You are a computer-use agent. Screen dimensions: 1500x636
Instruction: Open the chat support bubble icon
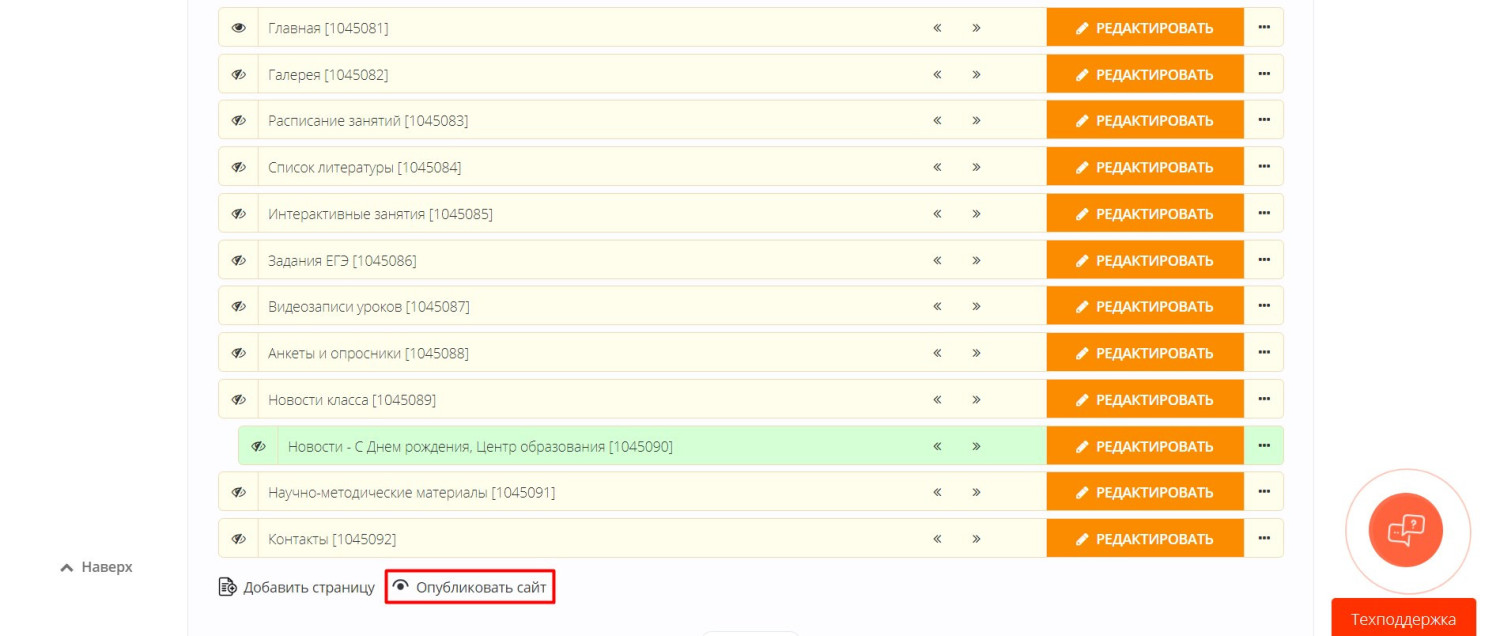click(1406, 530)
